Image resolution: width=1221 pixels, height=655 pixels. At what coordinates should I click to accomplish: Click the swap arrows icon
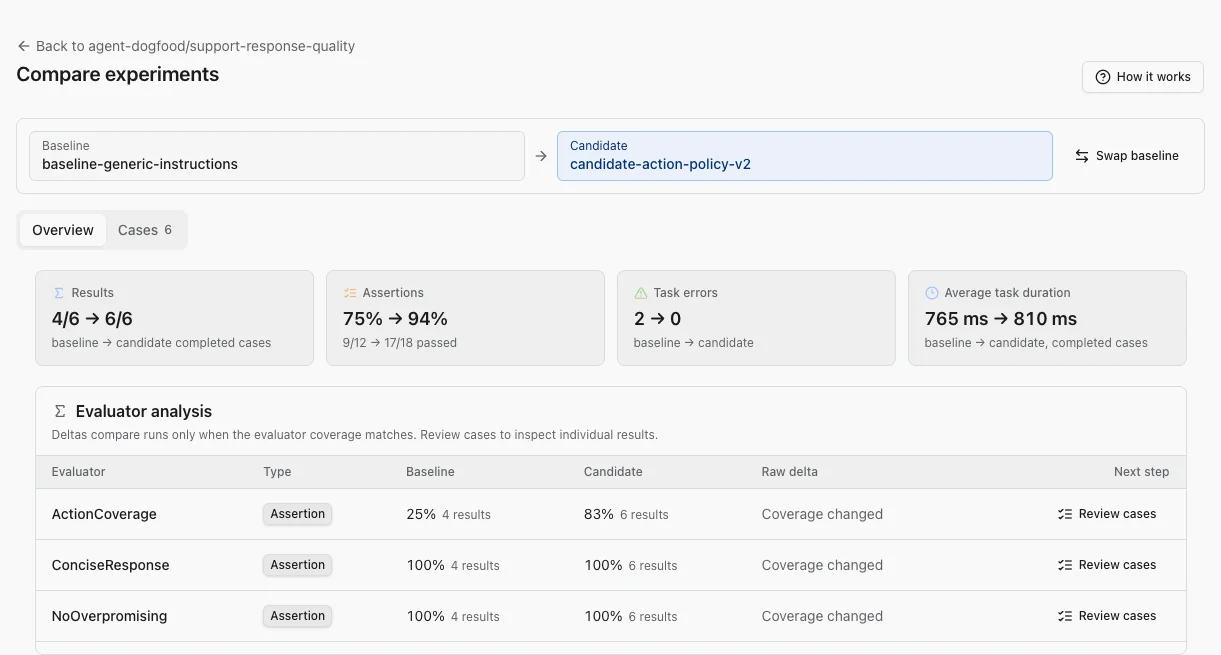1082,156
